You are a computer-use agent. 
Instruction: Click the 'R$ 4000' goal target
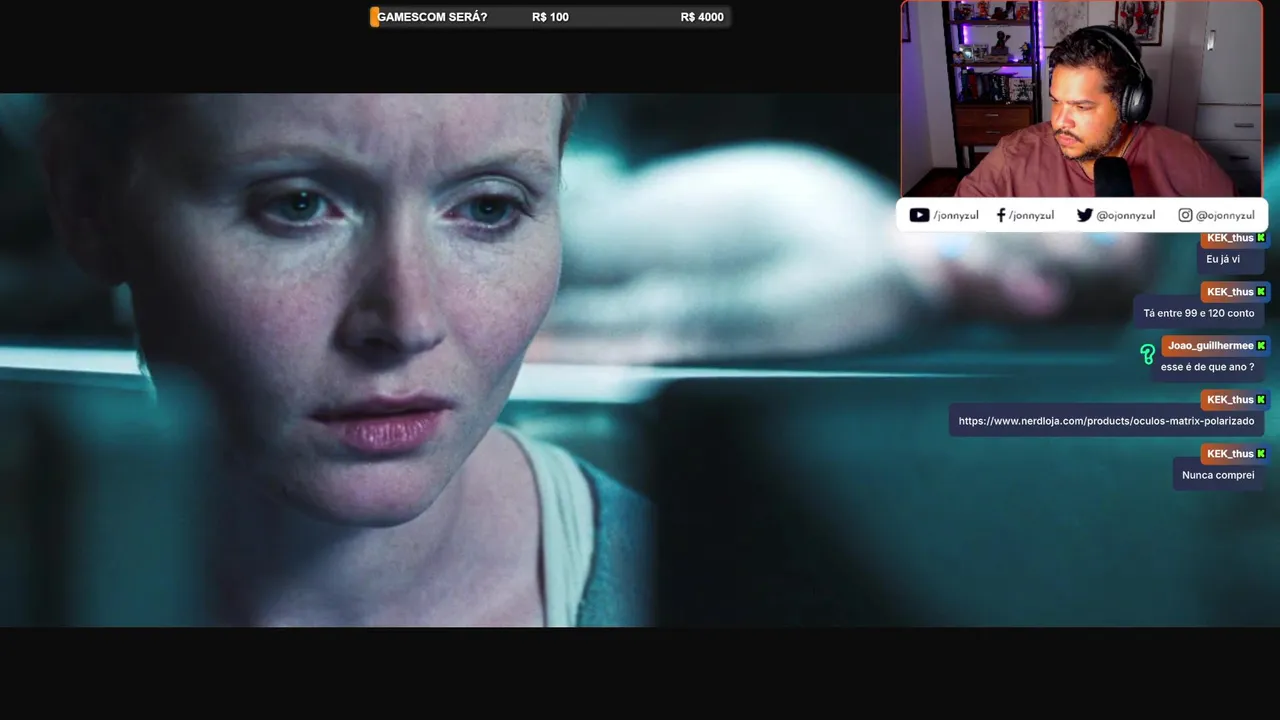[702, 17]
